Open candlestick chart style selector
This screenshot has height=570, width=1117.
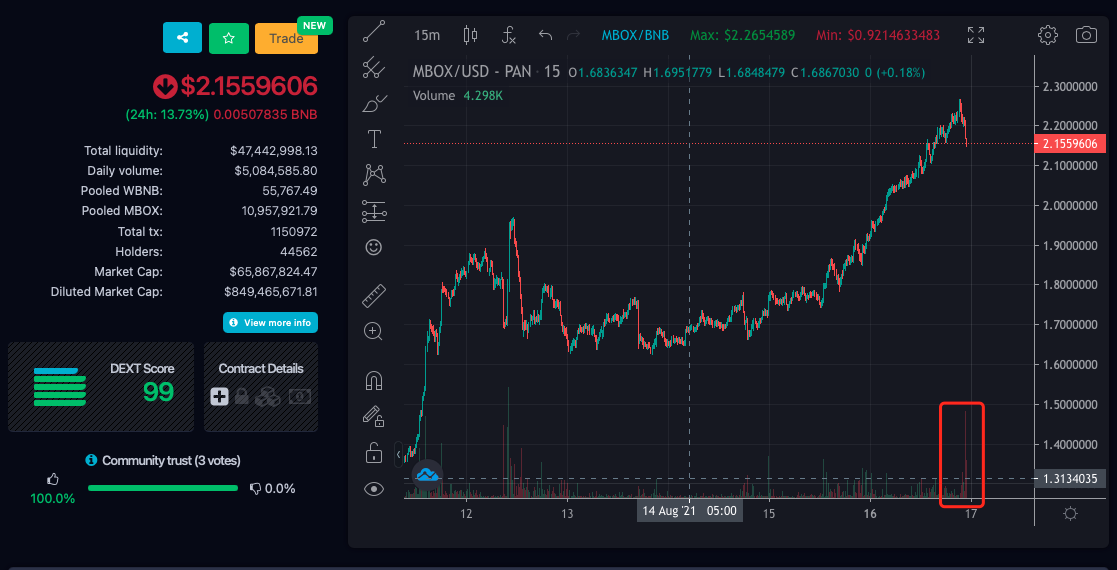pyautogui.click(x=470, y=35)
